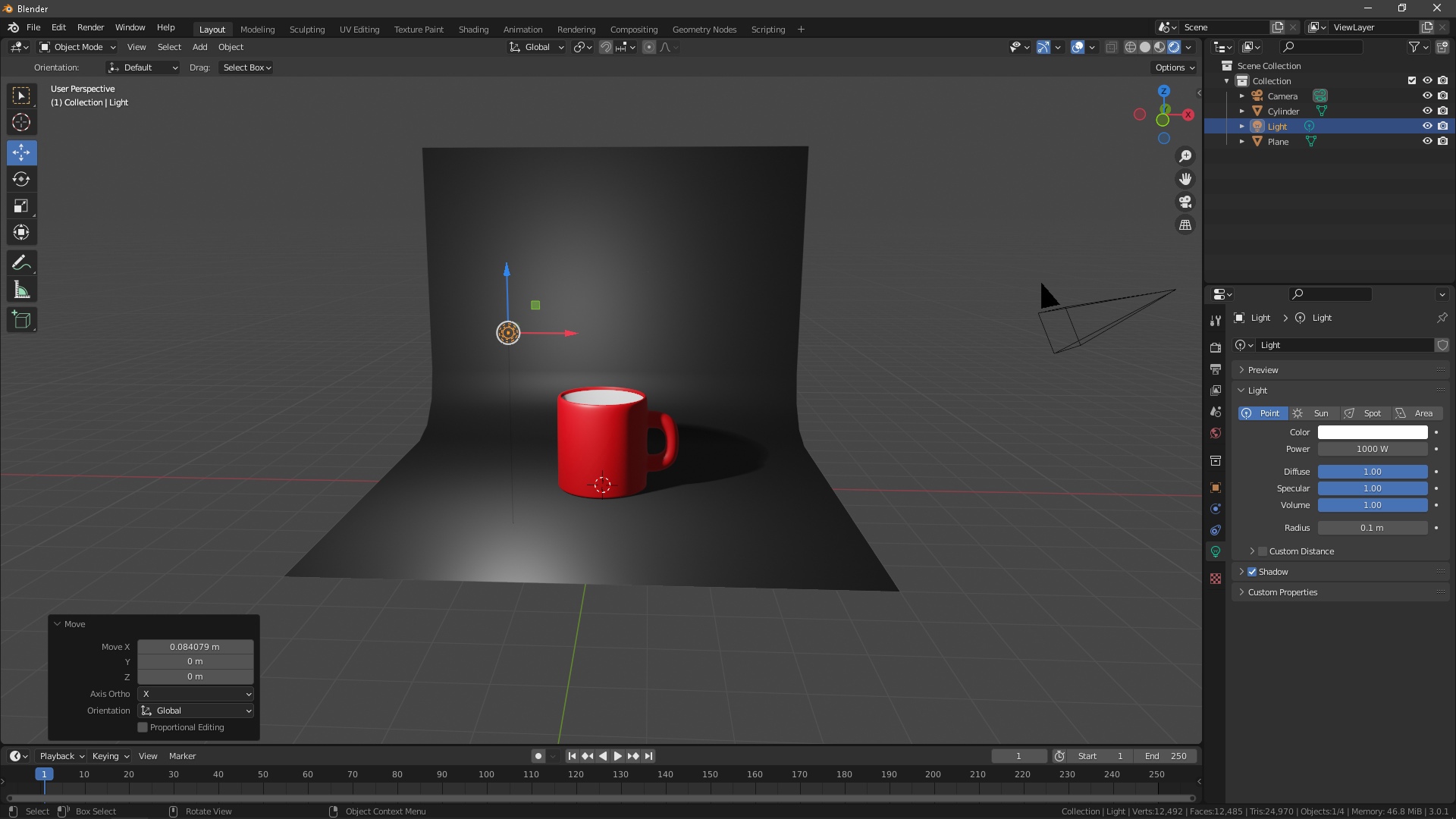Disable the Shadow checkbox
1456x819 pixels.
point(1252,572)
